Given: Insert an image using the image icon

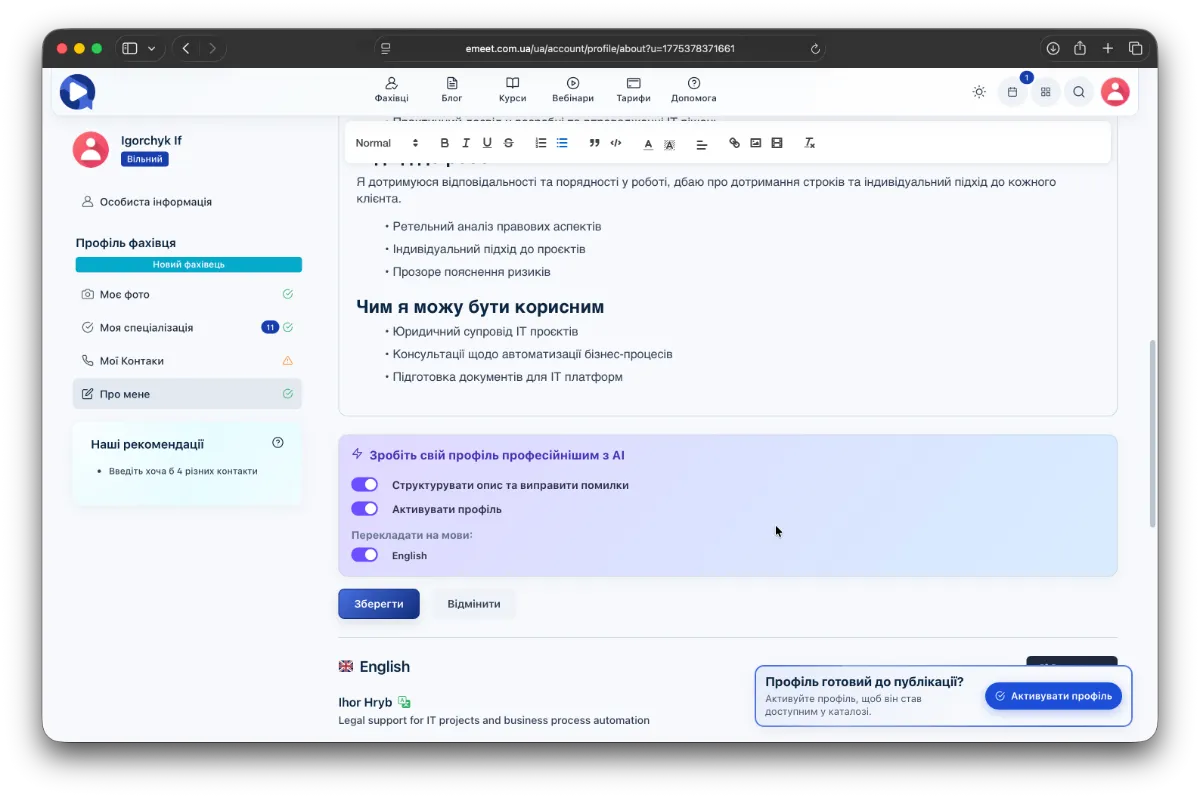Looking at the screenshot, I should (x=756, y=143).
